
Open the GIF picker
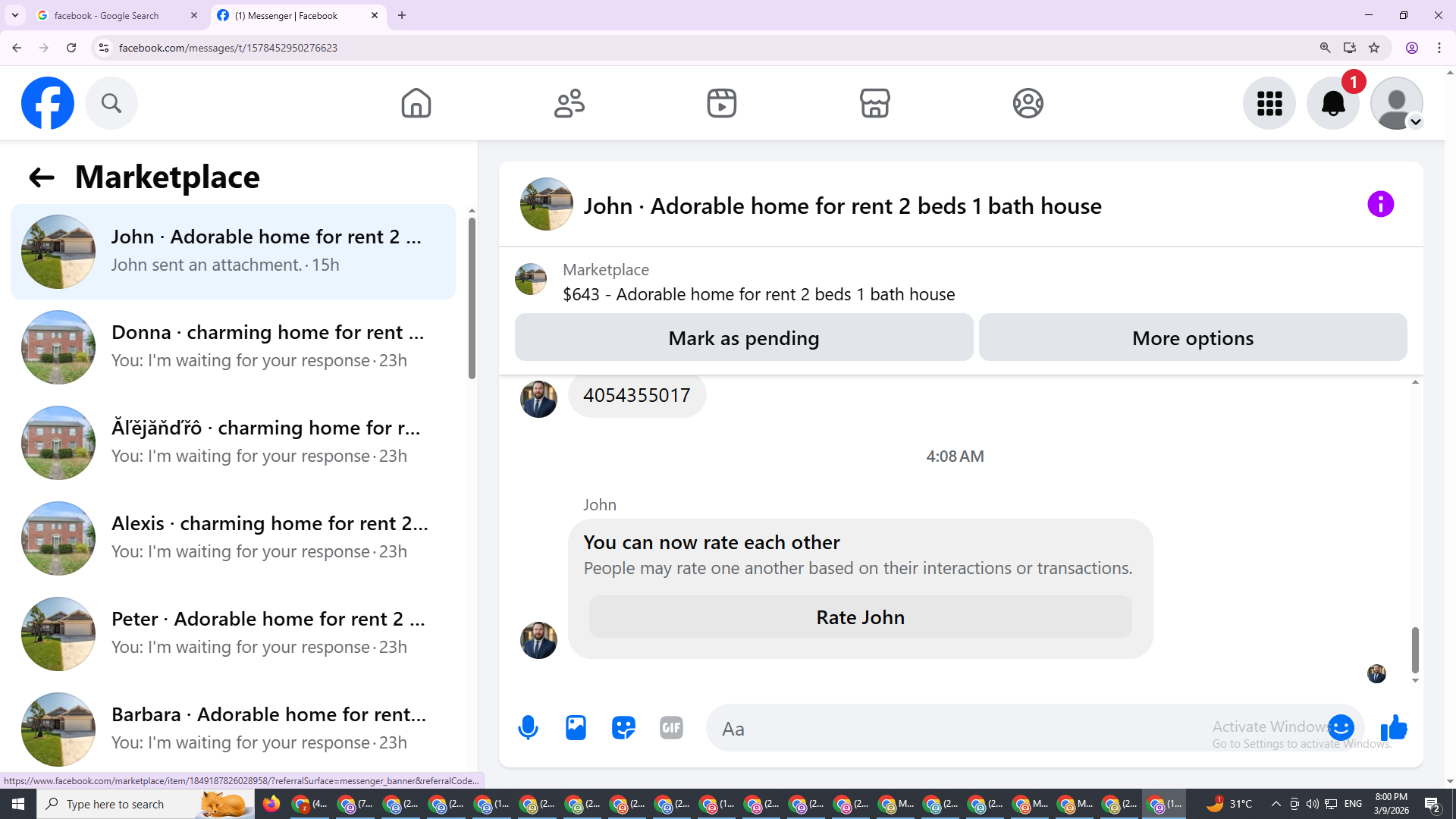pos(671,728)
